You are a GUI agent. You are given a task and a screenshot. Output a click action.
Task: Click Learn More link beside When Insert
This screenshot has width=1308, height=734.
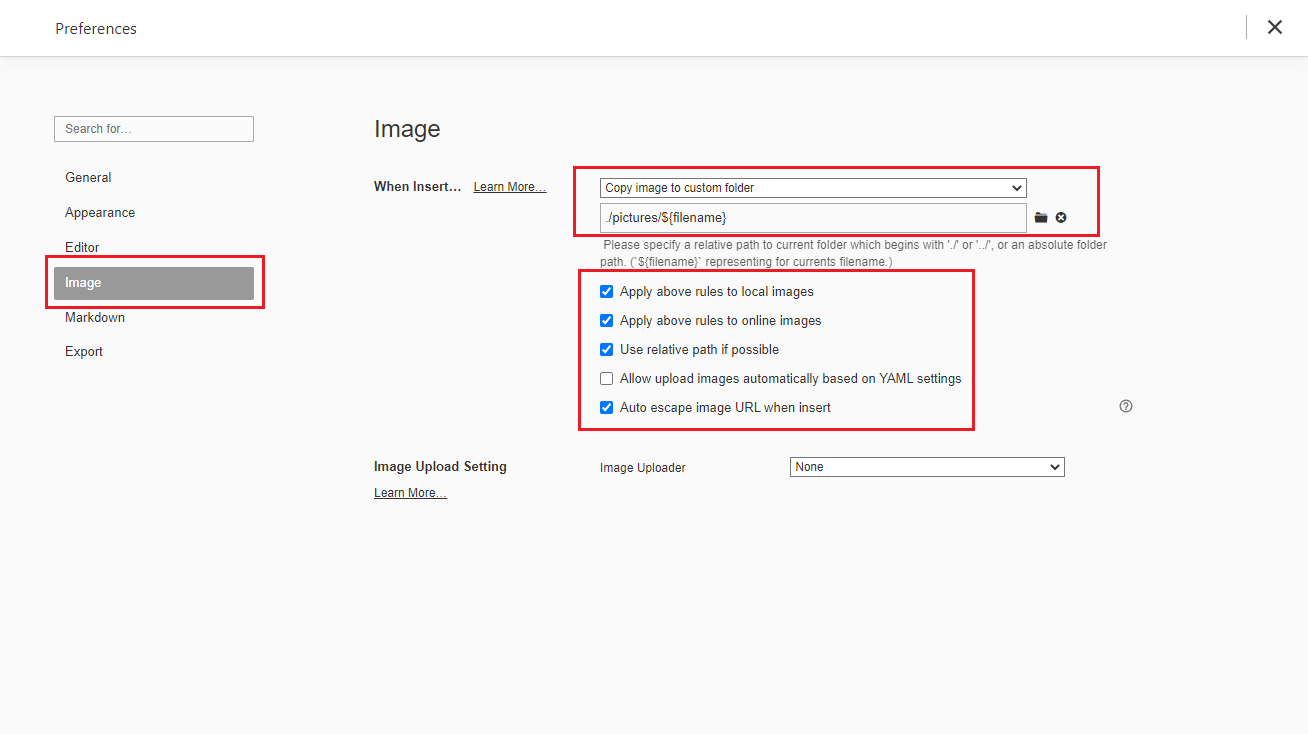coord(510,187)
